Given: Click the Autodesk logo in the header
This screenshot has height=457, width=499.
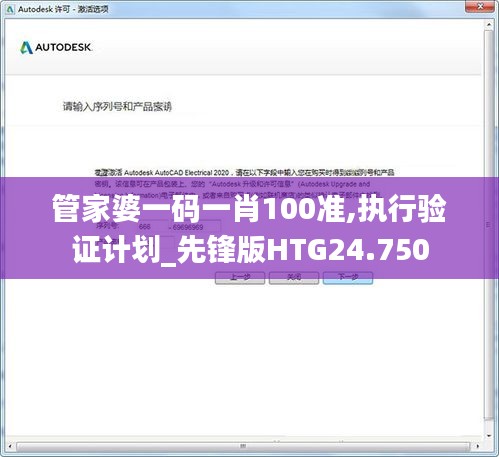Looking at the screenshot, I should click(x=56, y=47).
